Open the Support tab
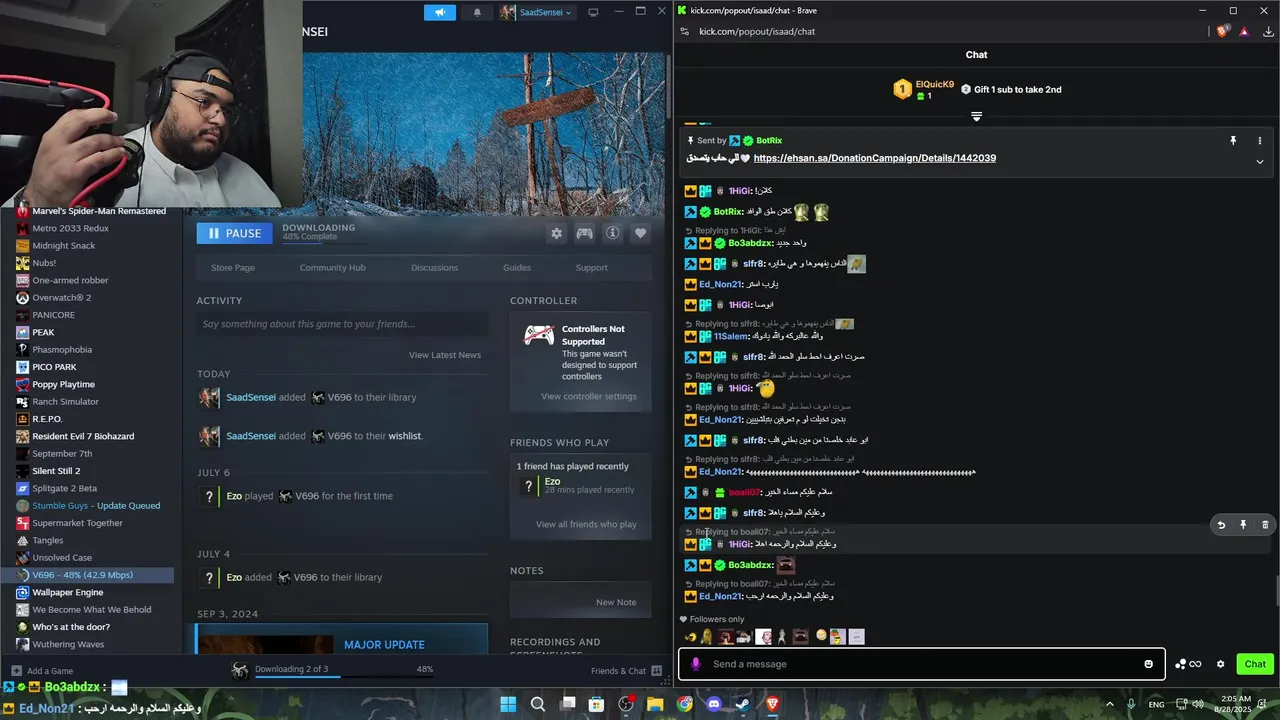Screen dimensions: 1280x720 click(x=591, y=267)
